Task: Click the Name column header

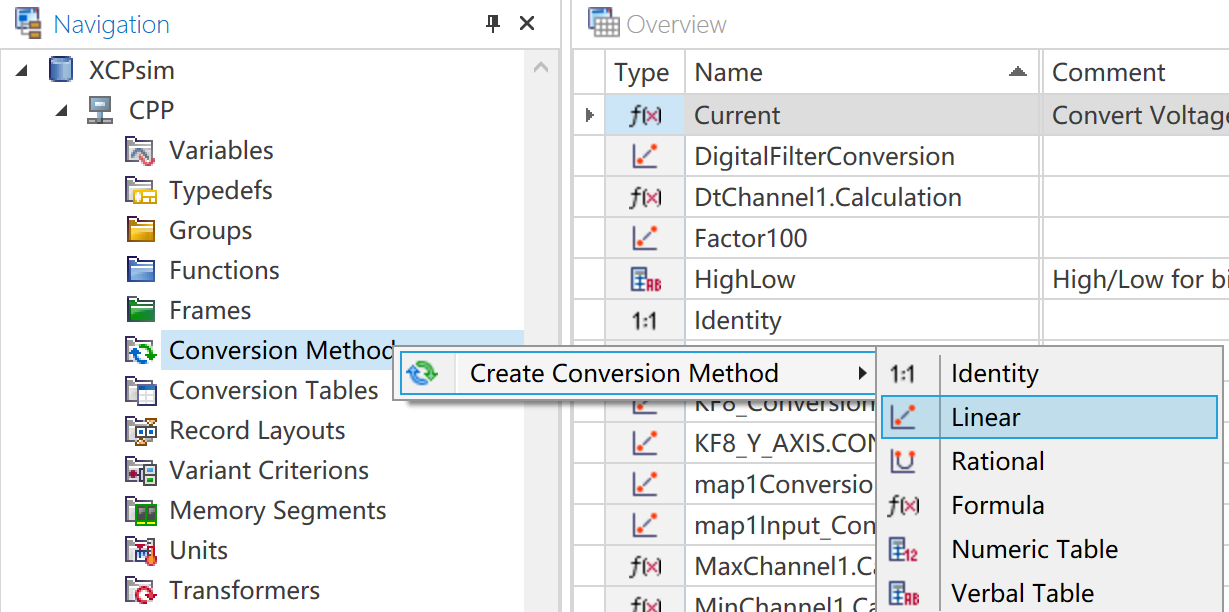Action: coord(863,73)
